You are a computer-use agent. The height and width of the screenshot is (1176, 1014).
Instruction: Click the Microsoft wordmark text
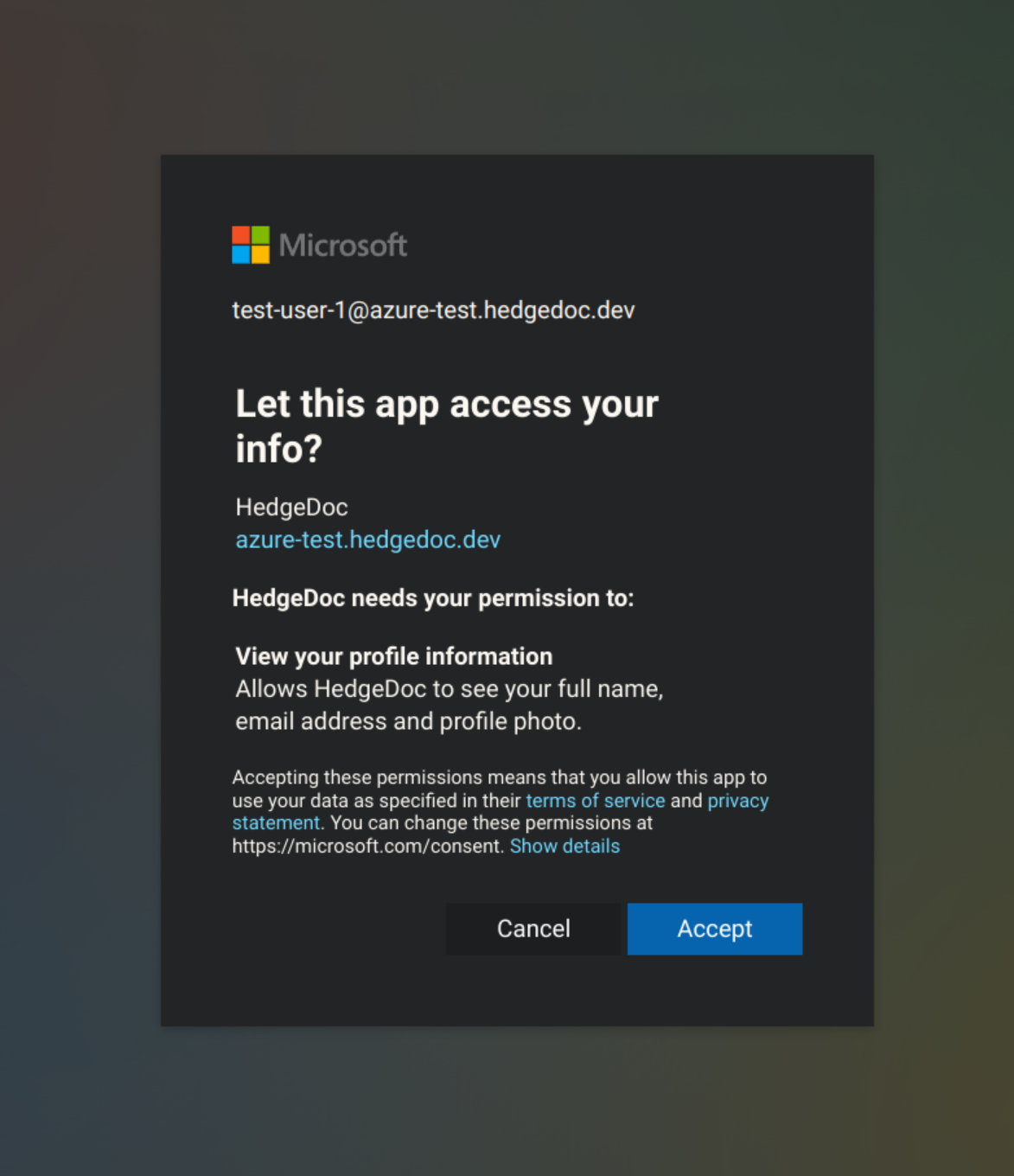pos(341,246)
